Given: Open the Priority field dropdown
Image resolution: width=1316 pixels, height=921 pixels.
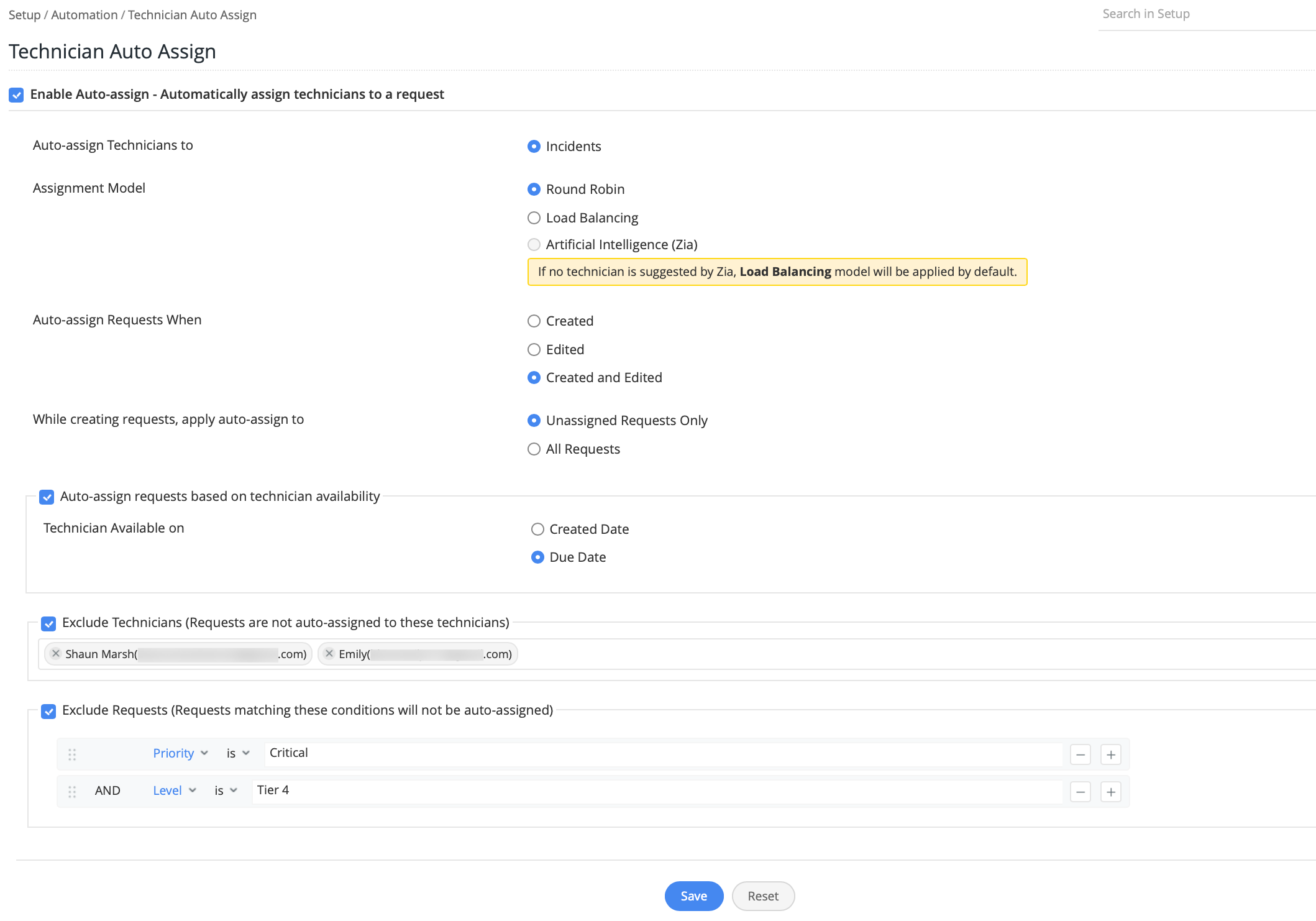Looking at the screenshot, I should click(180, 753).
